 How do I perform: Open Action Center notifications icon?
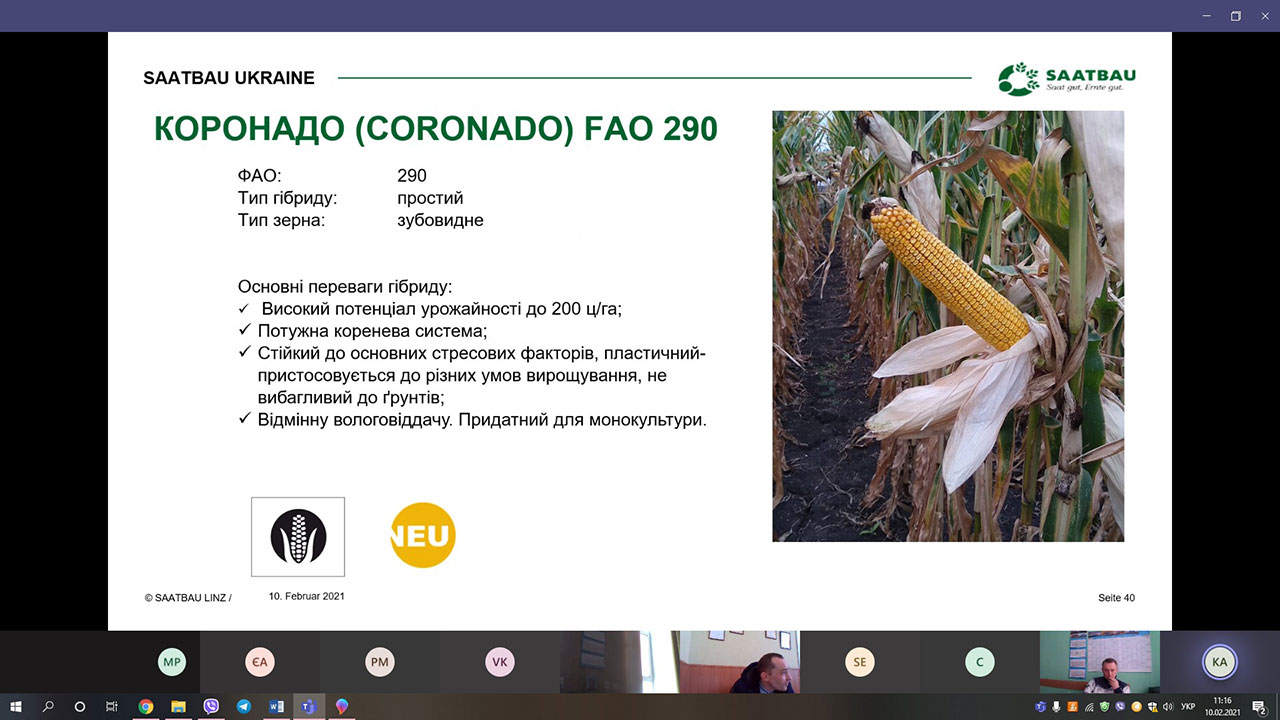1259,707
